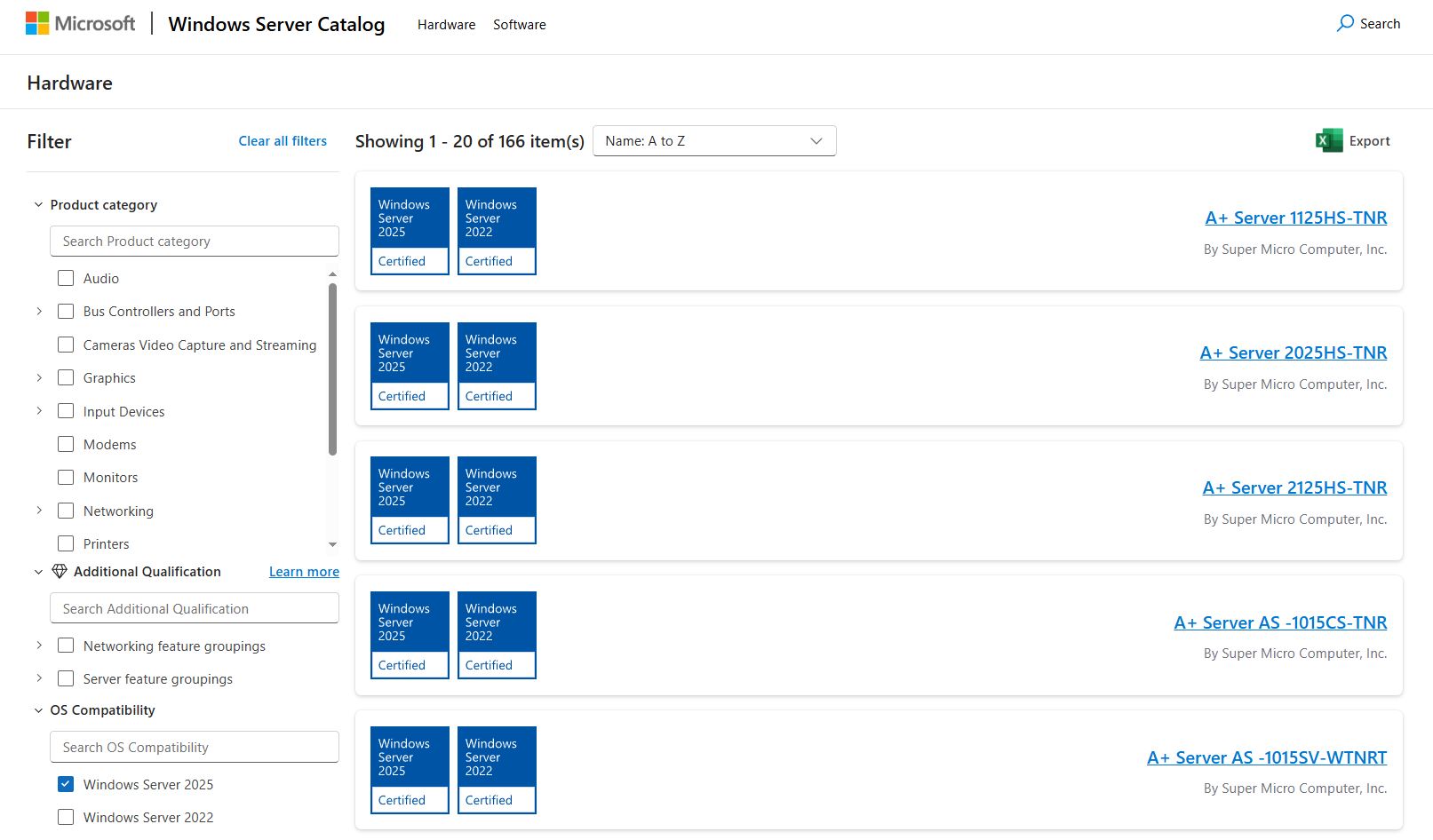Click Windows Server 2025 badge for AS -1015CS-TNR
1433x840 pixels.
410,635
